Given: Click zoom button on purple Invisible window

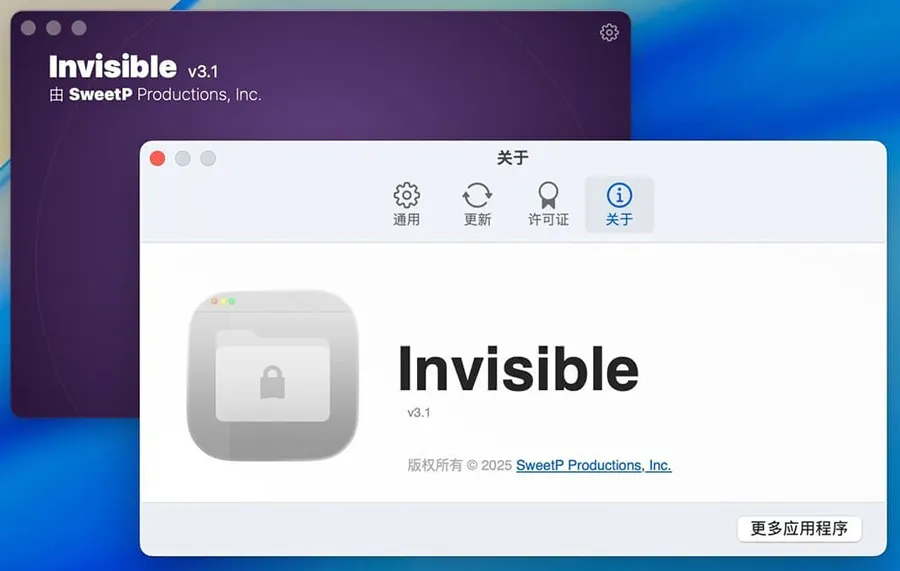Looking at the screenshot, I should [79, 28].
